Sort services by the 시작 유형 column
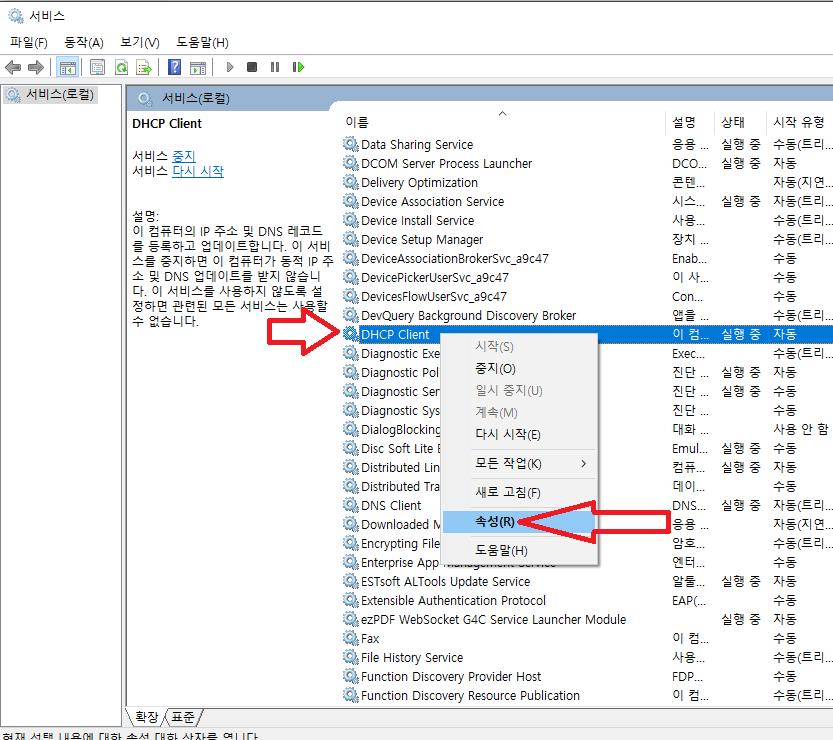The height and width of the screenshot is (740, 833). pos(798,122)
